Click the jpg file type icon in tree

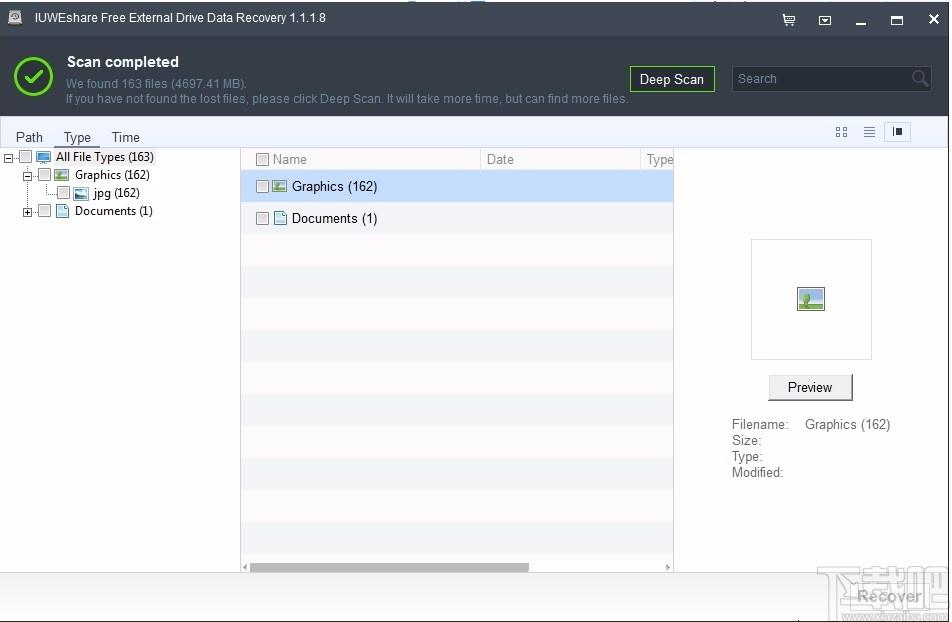tap(81, 194)
